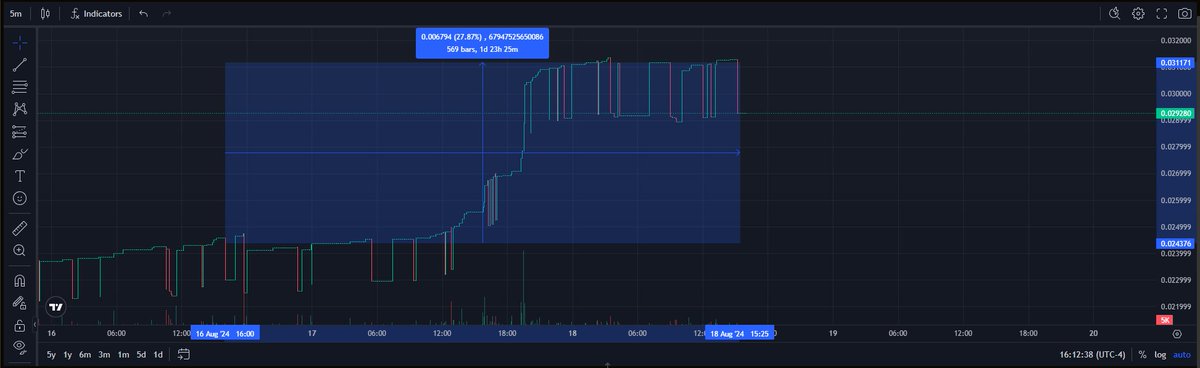Image resolution: width=1200 pixels, height=368 pixels.
Task: Select the crosshair cursor tool
Action: click(x=19, y=43)
